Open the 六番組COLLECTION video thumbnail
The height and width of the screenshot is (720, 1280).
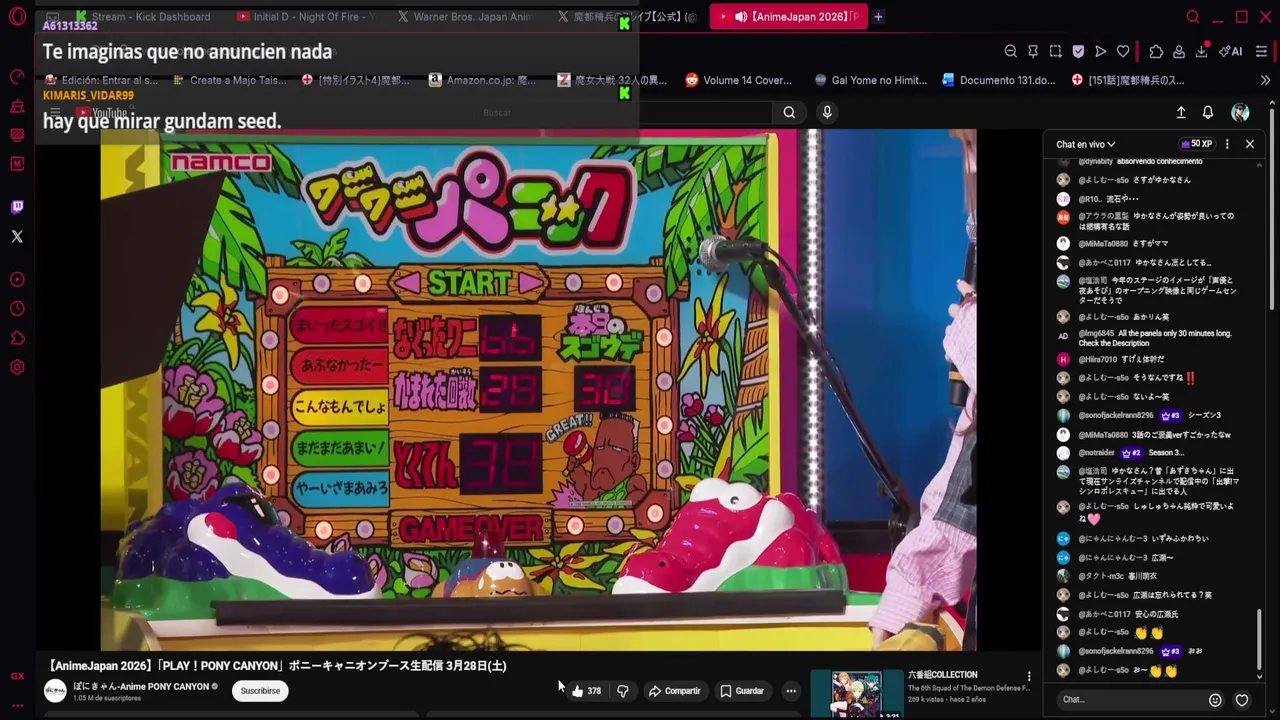[858, 694]
